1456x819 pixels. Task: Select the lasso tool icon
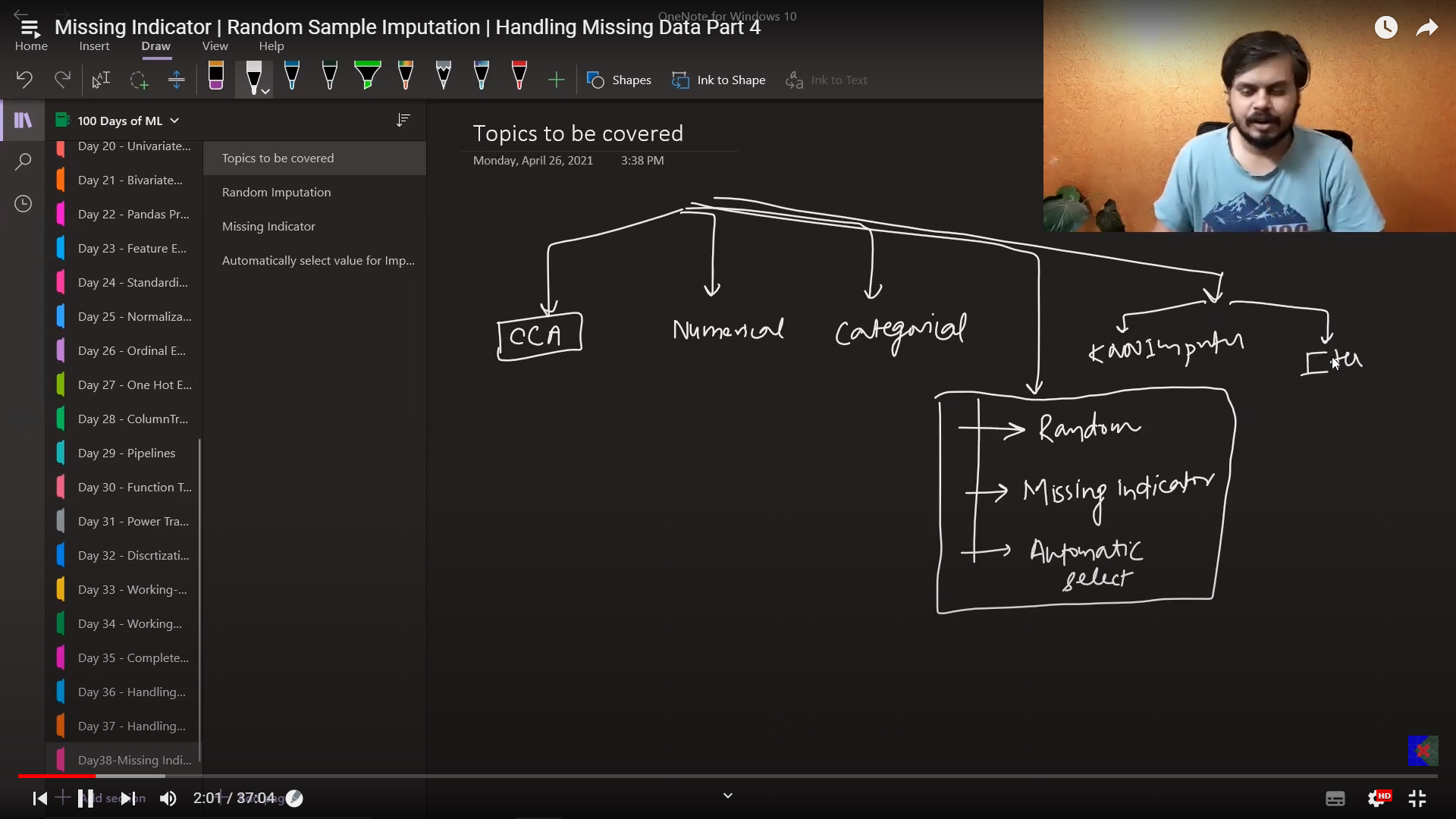click(x=139, y=80)
